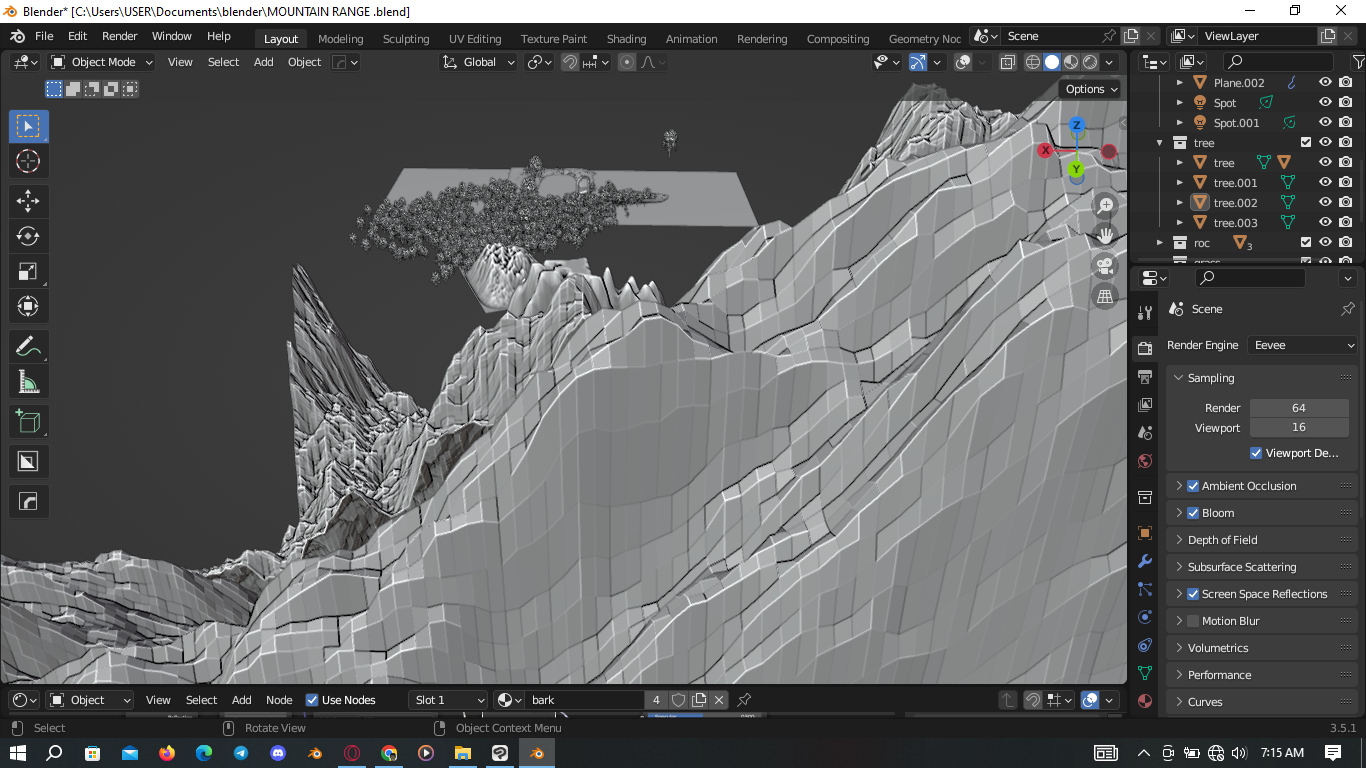
Task: Switch to the Sculpting workspace tab
Action: pyautogui.click(x=406, y=39)
